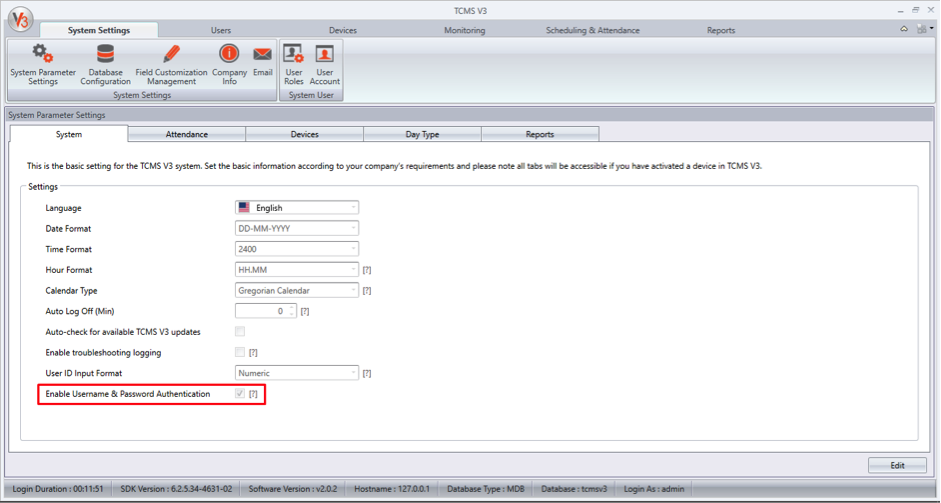Switch to the Users ribbon tab
This screenshot has height=503, width=941.
[221, 30]
